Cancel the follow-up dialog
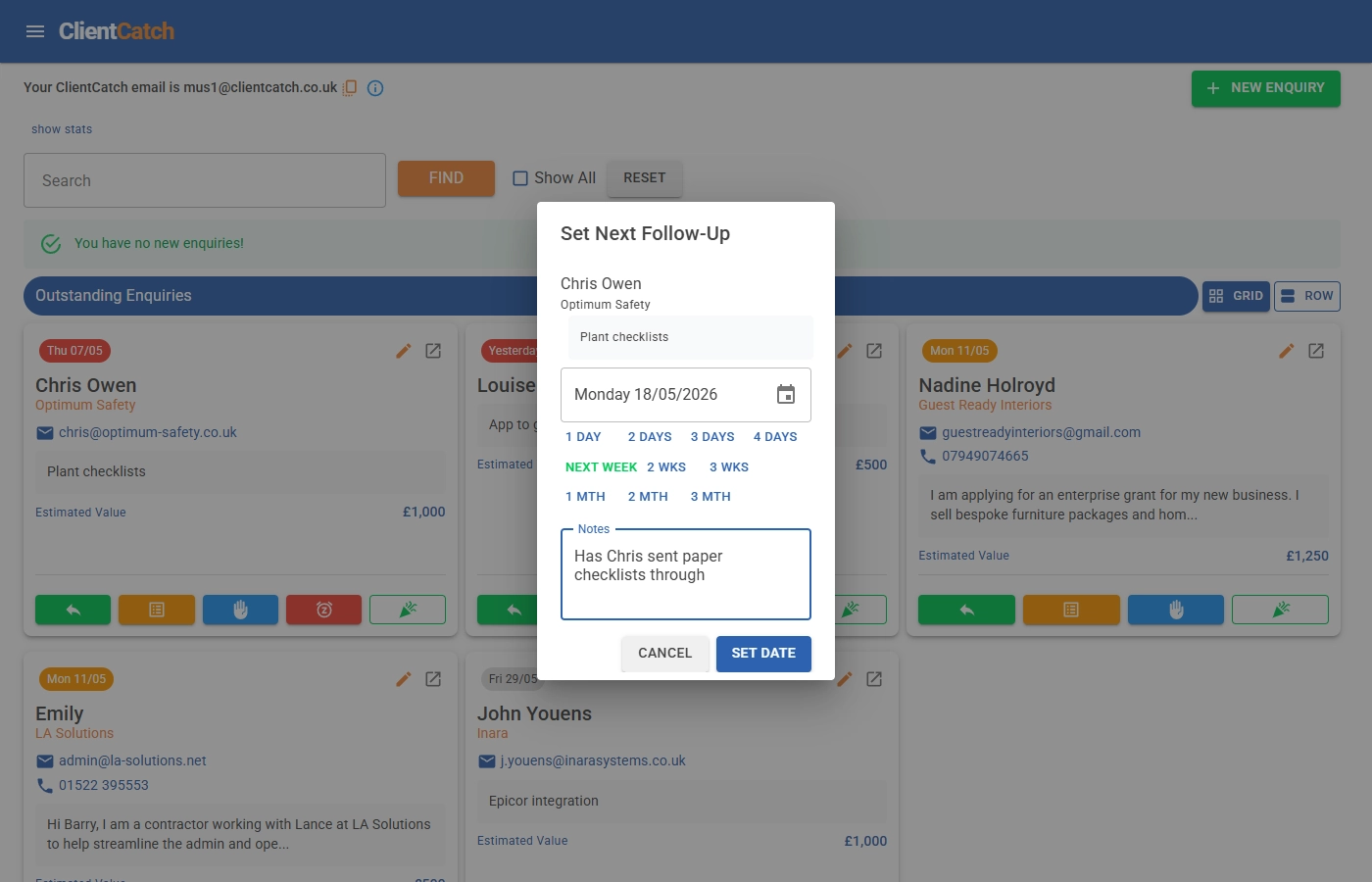 (664, 654)
